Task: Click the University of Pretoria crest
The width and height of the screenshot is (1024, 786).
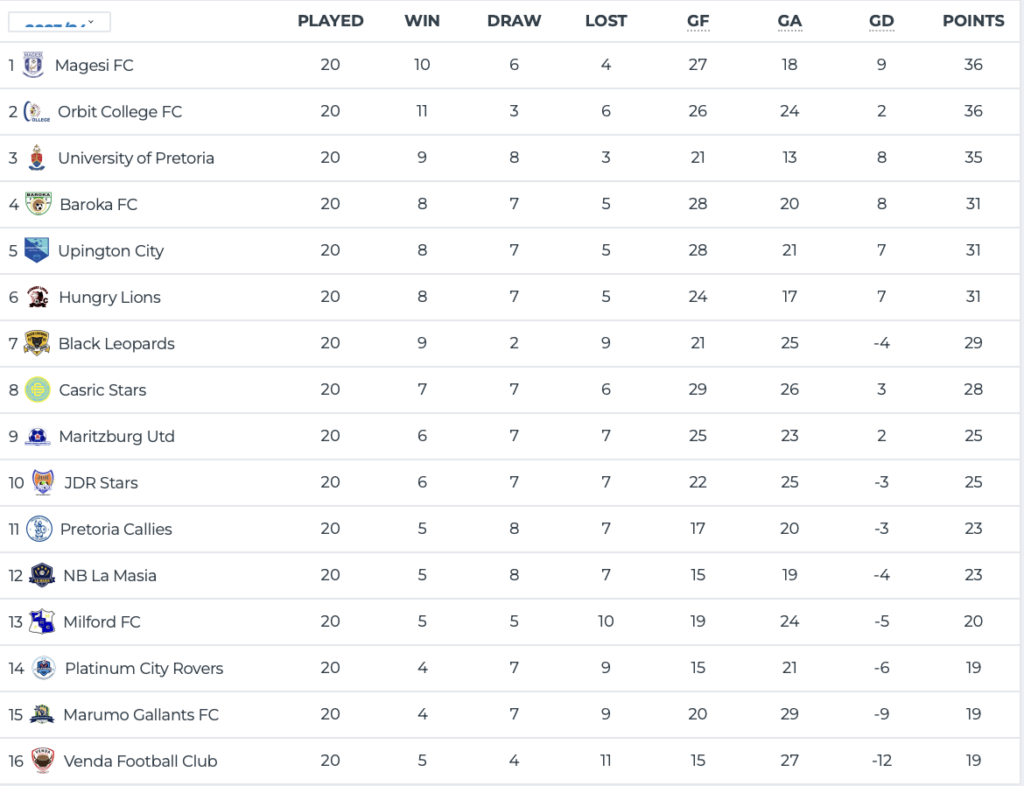Action: coord(37,158)
